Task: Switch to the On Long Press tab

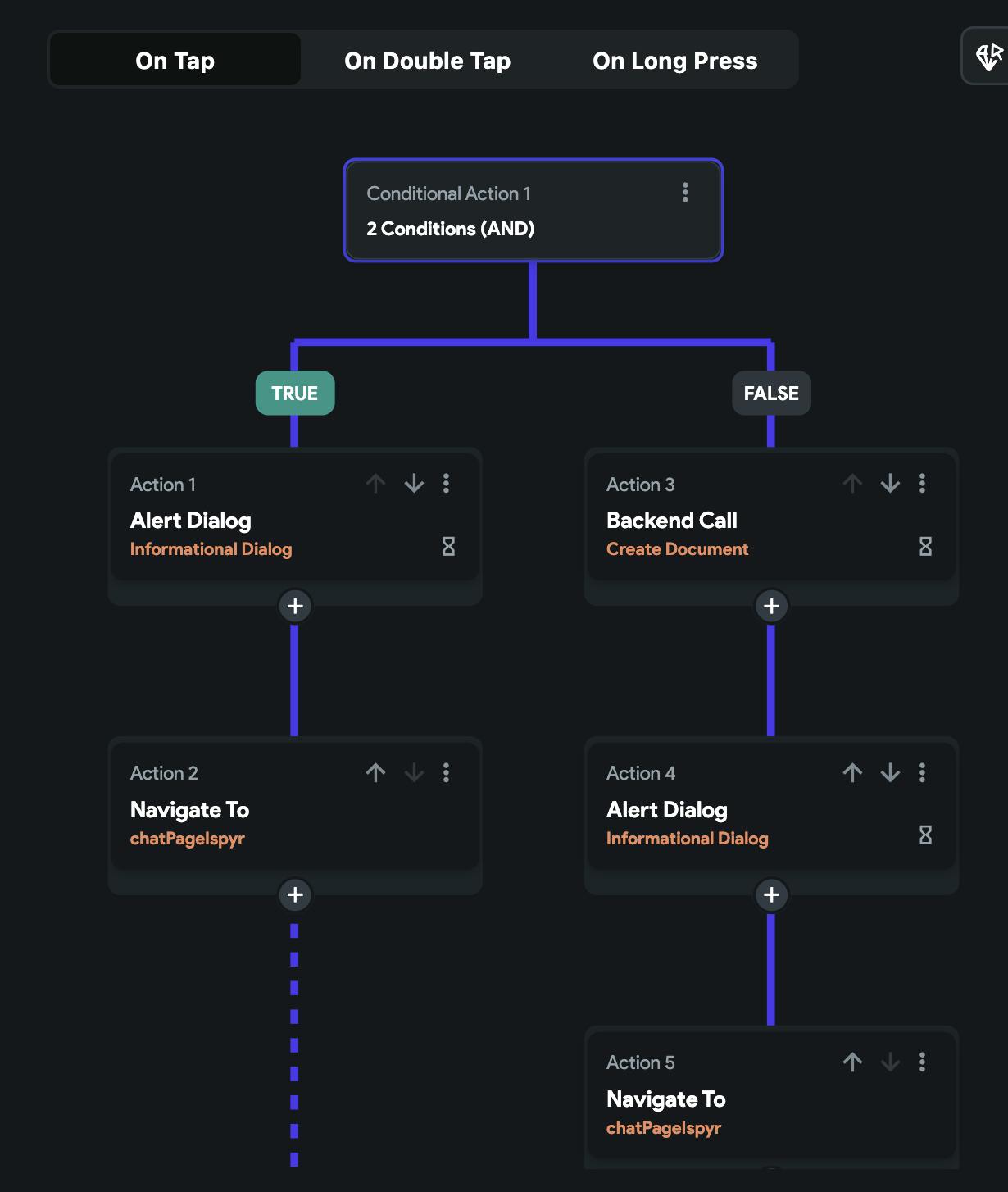Action: point(674,60)
